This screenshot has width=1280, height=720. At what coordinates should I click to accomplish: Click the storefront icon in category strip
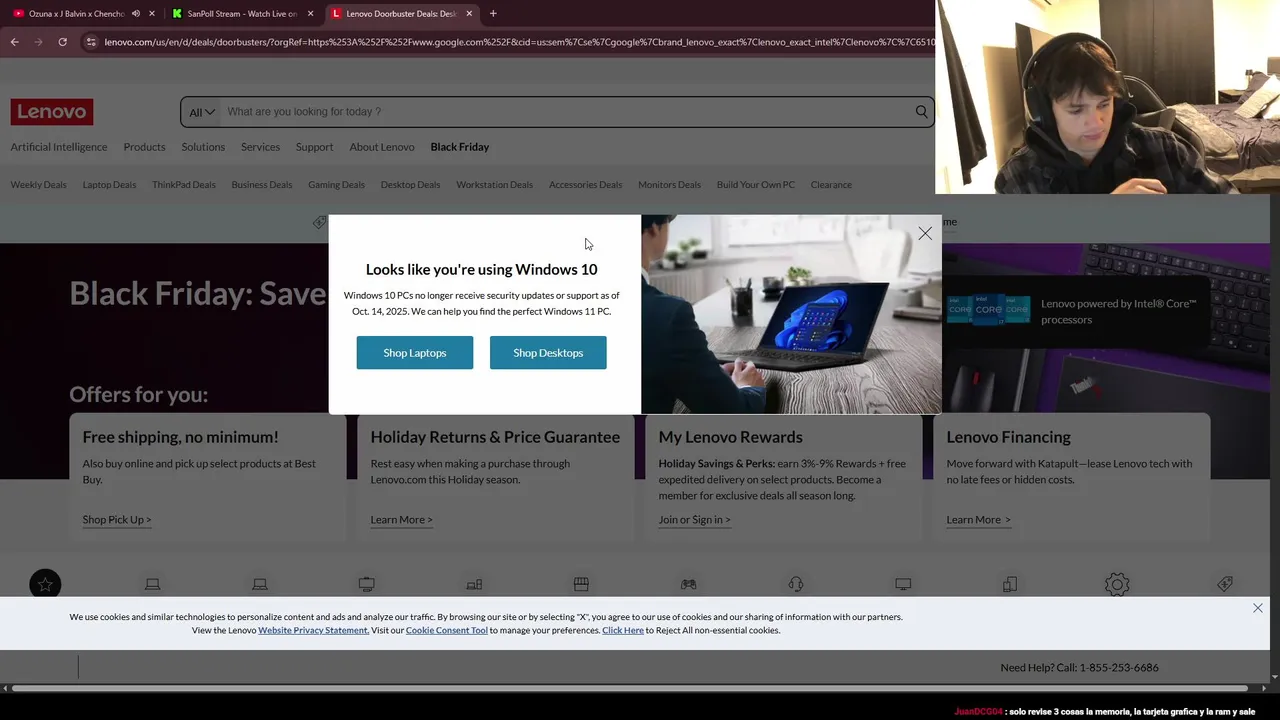(581, 584)
